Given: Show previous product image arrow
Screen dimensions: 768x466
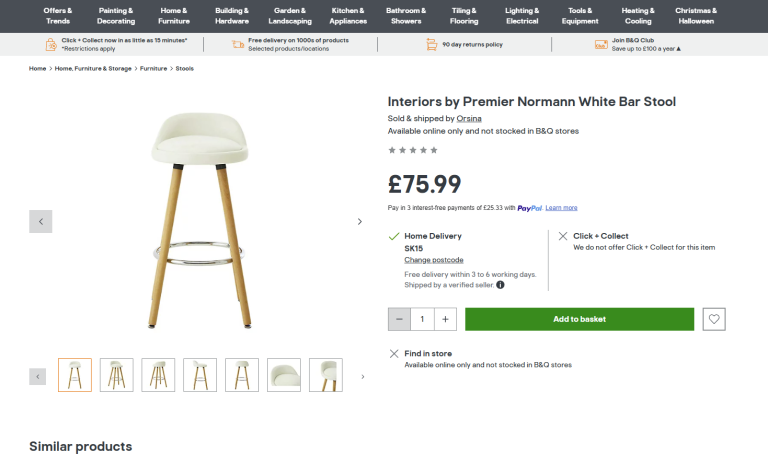Looking at the screenshot, I should 41,221.
